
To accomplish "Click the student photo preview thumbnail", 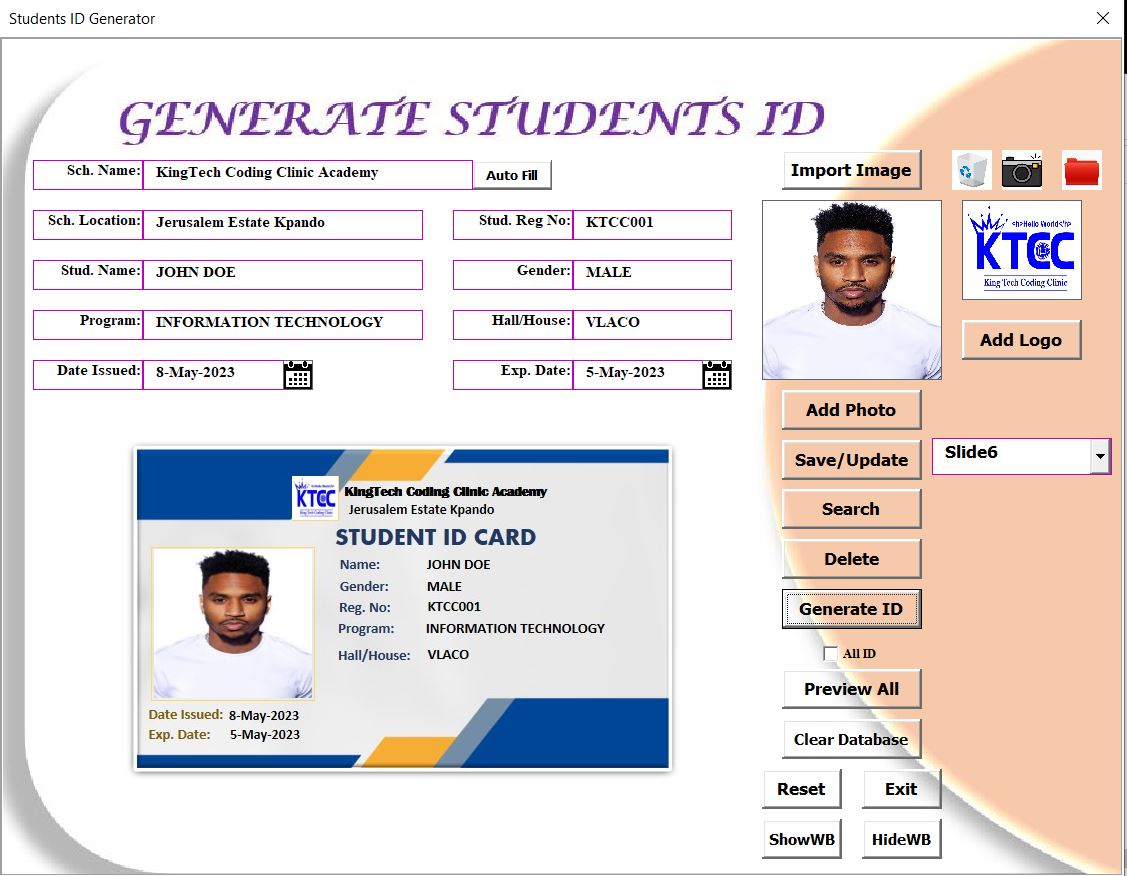I will pyautogui.click(x=851, y=289).
